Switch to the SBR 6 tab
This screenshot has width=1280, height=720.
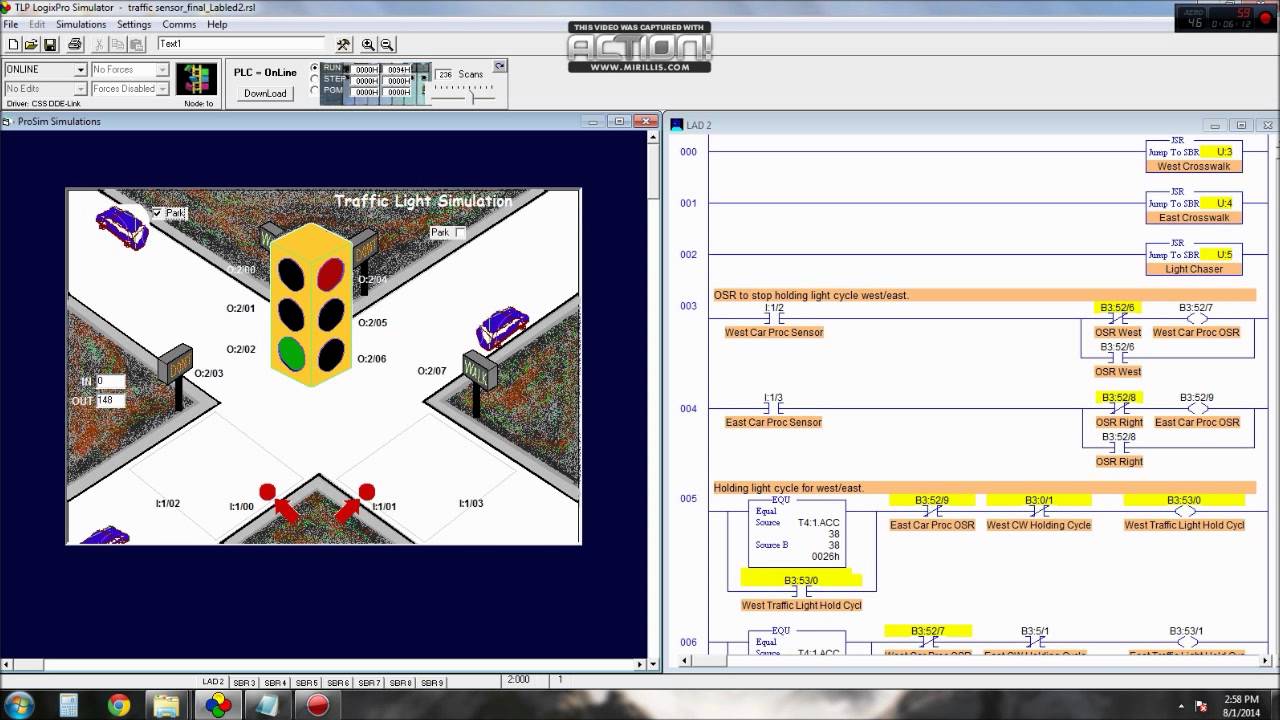pyautogui.click(x=338, y=683)
